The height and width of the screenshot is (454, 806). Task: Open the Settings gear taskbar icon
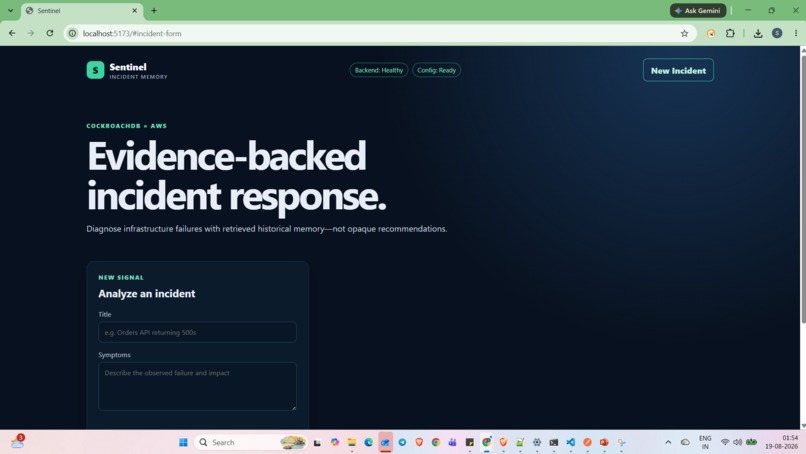pos(537,442)
